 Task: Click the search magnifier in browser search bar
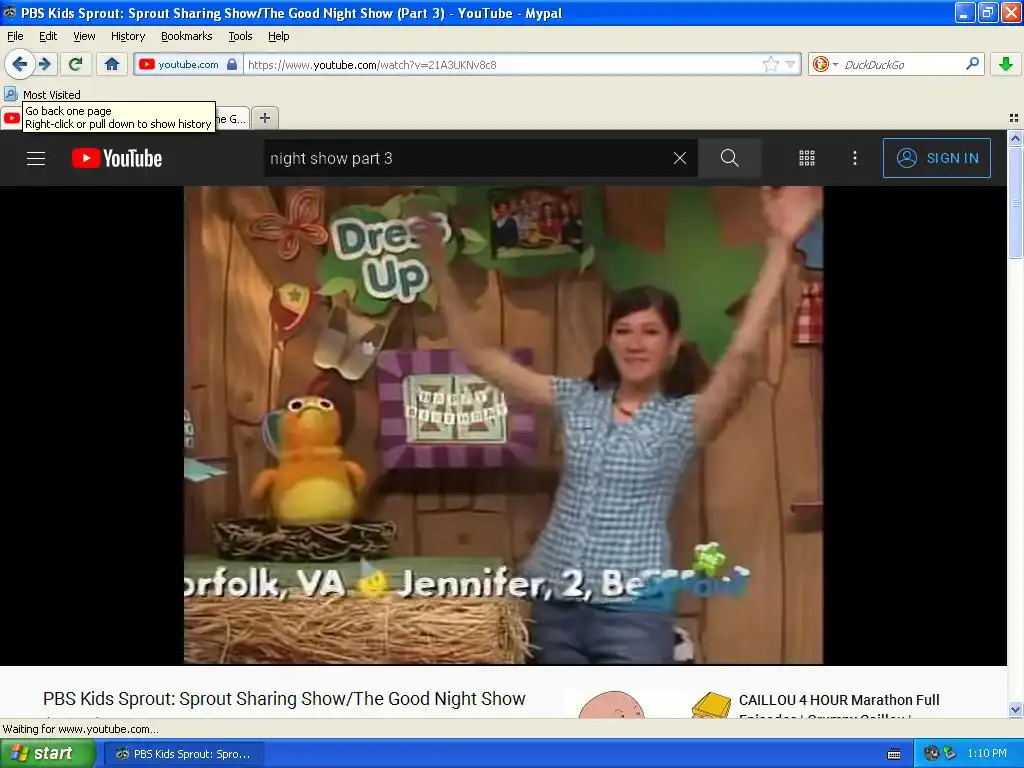pyautogui.click(x=972, y=64)
